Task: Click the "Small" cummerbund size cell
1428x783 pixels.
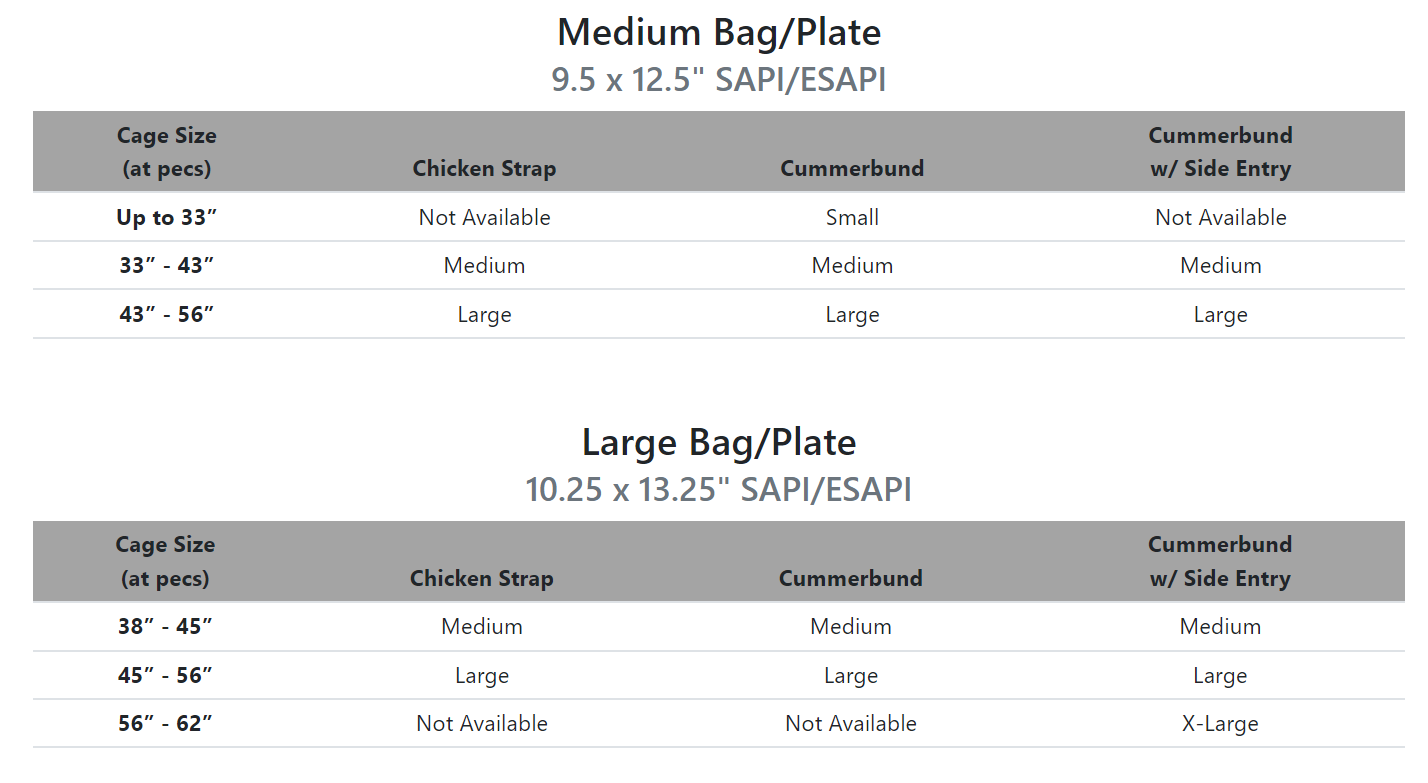Action: pos(852,217)
